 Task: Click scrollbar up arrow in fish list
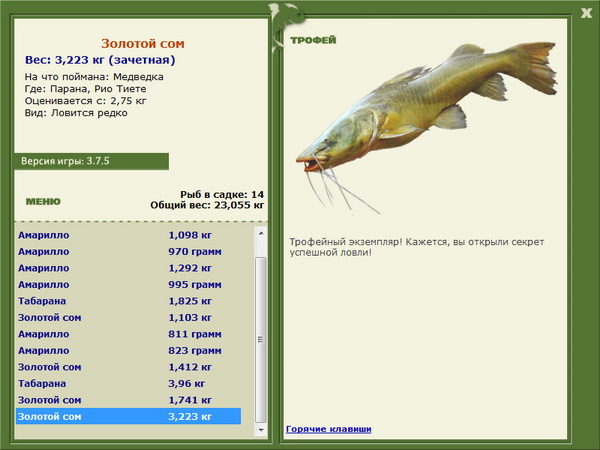tap(261, 233)
